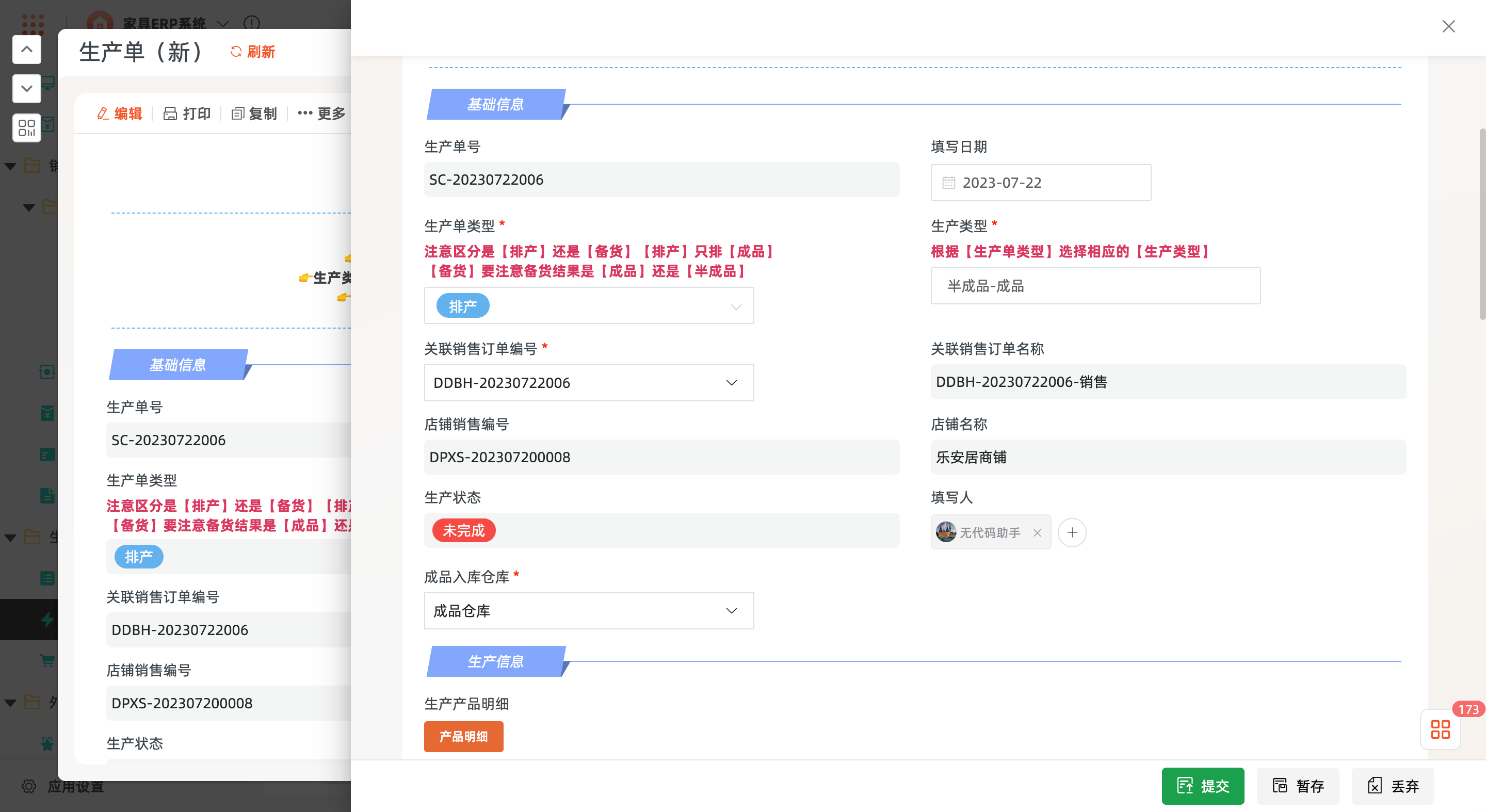Viewport: 1486px width, 812px height.
Task: Close the form panel with X
Action: [x=1448, y=26]
